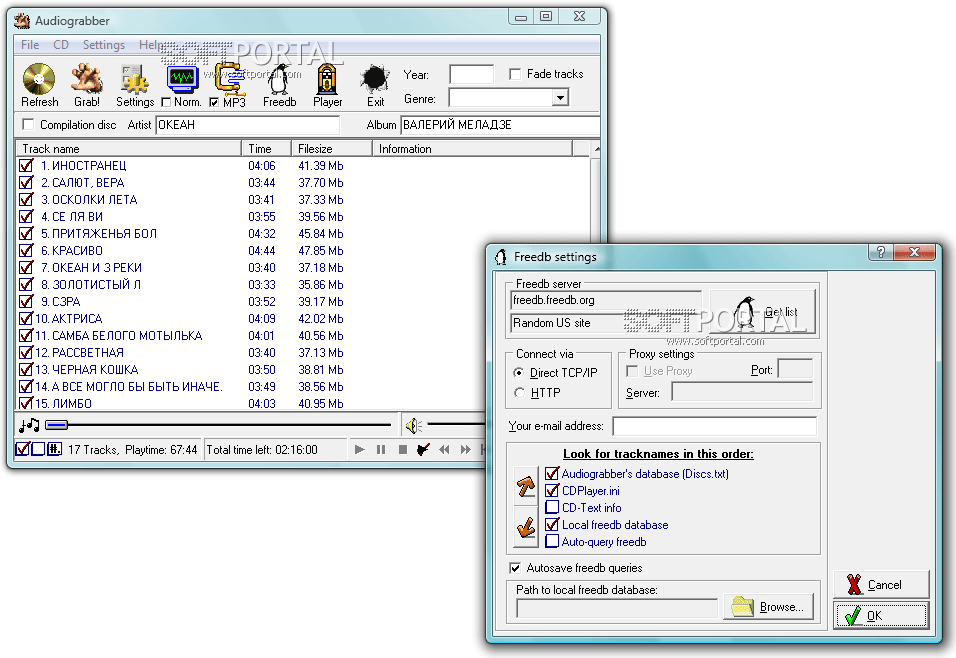
Task: Sort by the Track name column header
Action: 129,148
